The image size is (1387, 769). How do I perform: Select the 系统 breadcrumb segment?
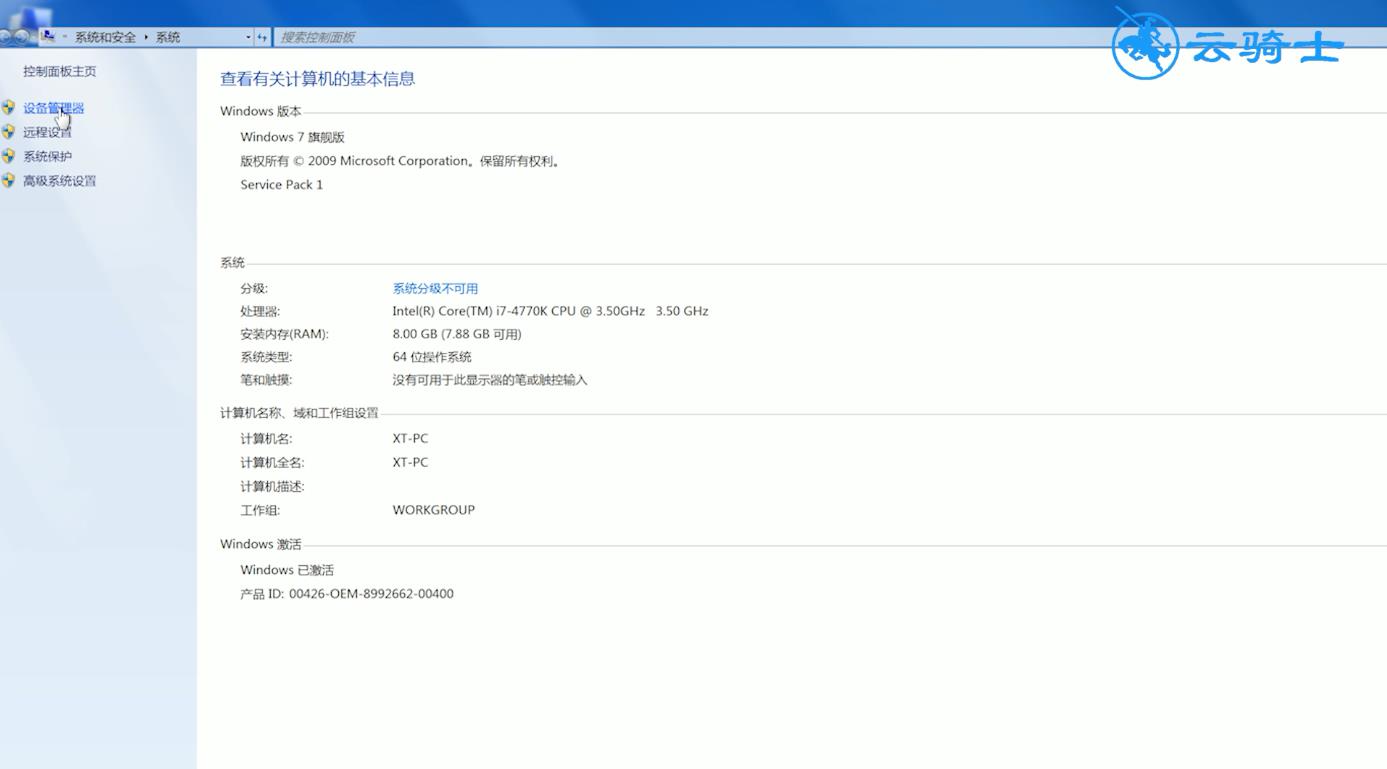[168, 37]
